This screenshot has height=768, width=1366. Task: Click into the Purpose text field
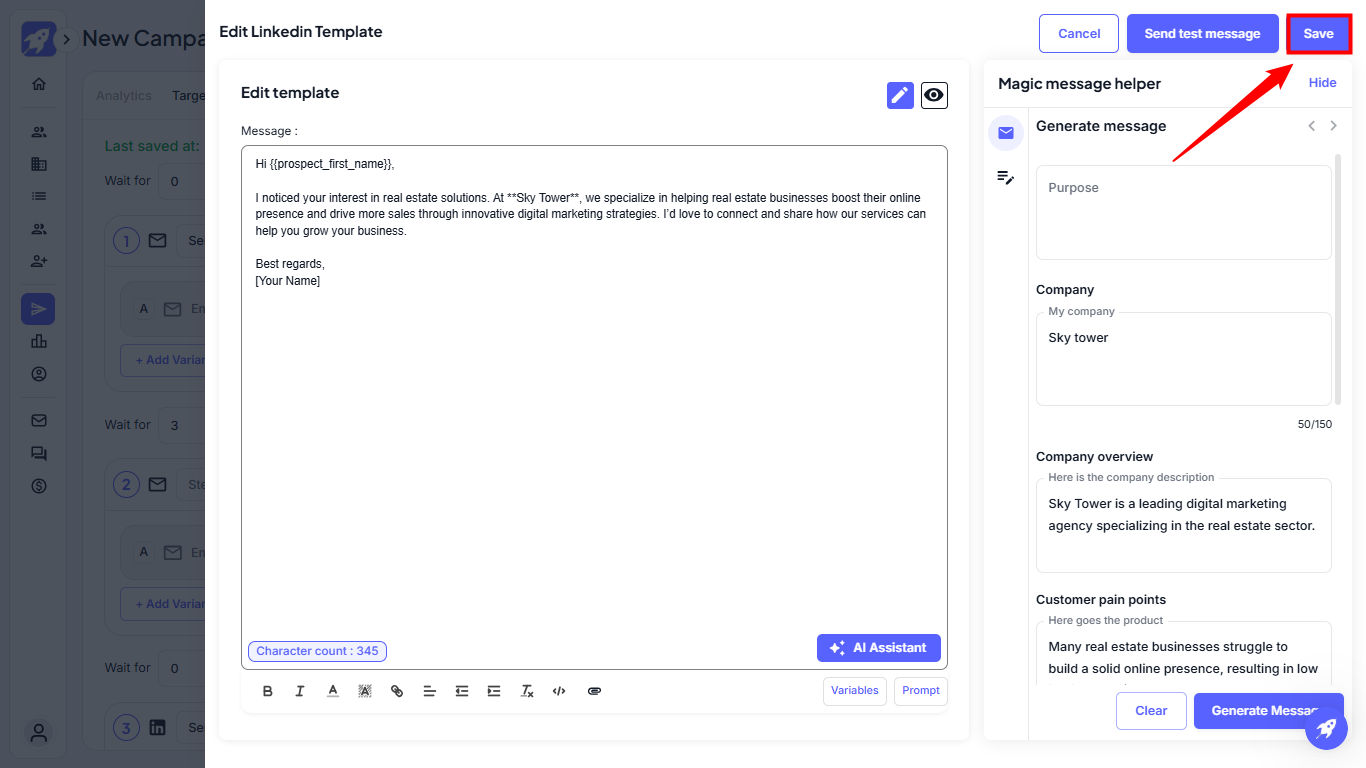(1183, 212)
